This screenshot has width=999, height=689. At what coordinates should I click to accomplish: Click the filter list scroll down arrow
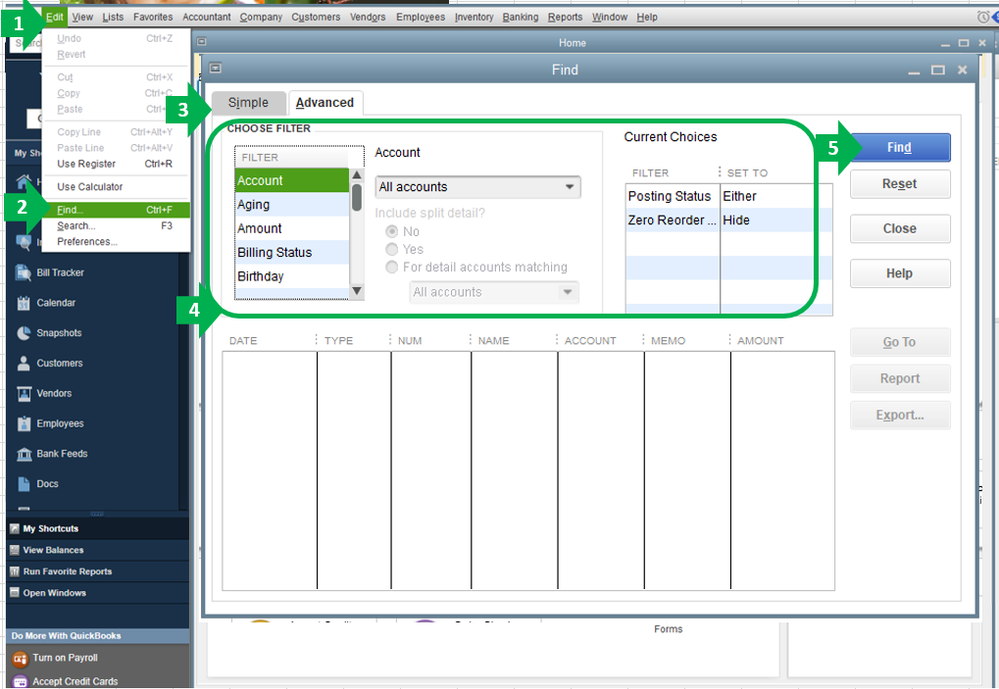(357, 291)
